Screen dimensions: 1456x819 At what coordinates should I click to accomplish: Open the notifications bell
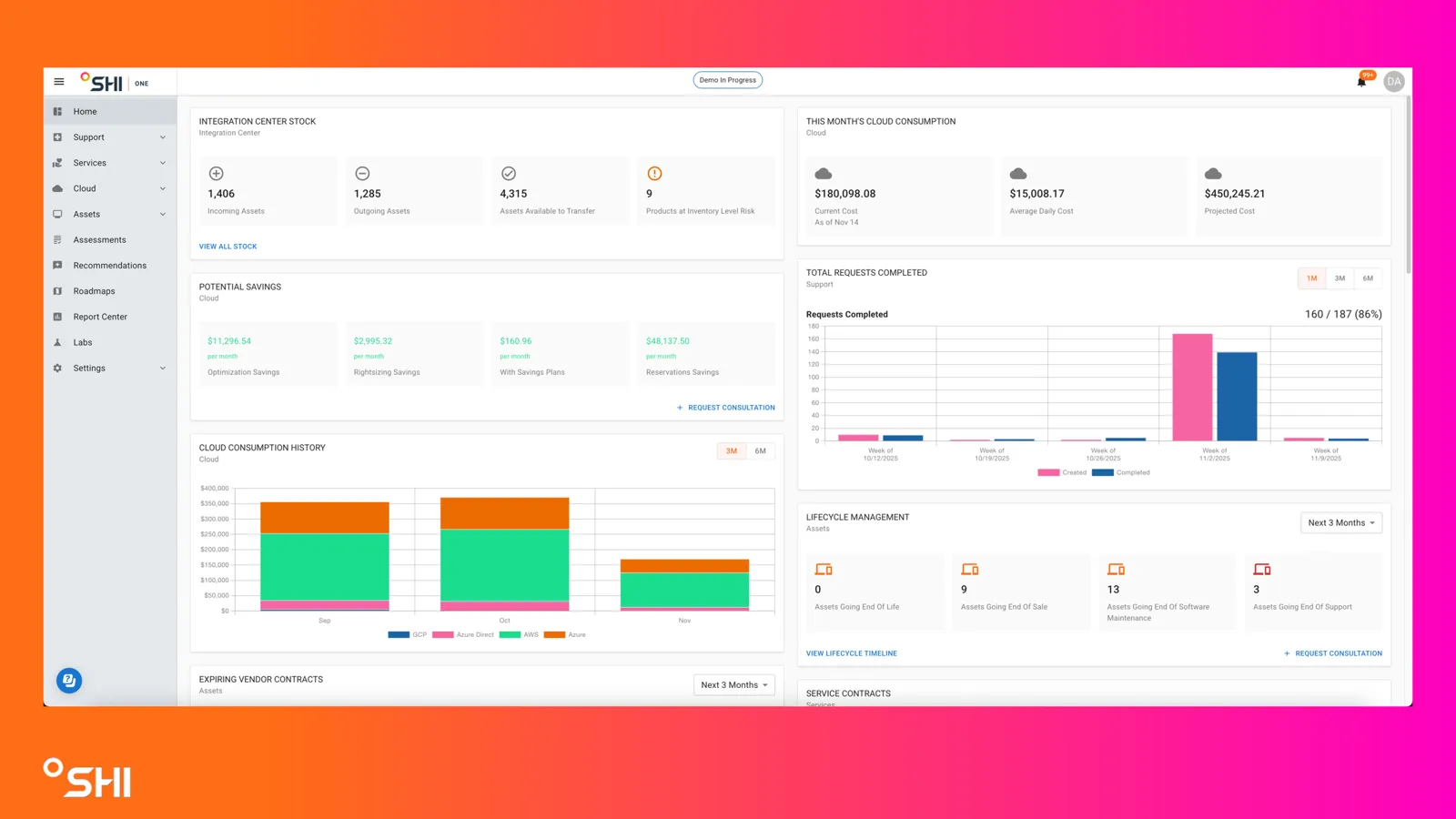(x=1361, y=82)
